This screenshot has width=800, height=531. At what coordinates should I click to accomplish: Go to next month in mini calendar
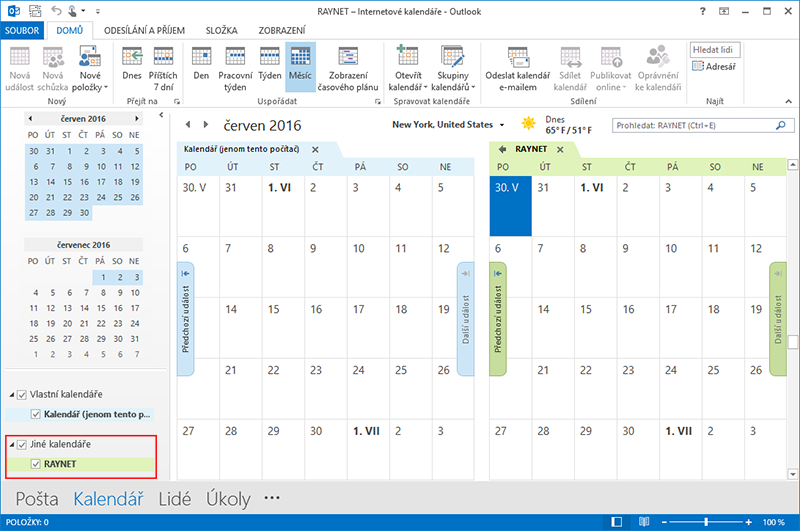[136, 118]
